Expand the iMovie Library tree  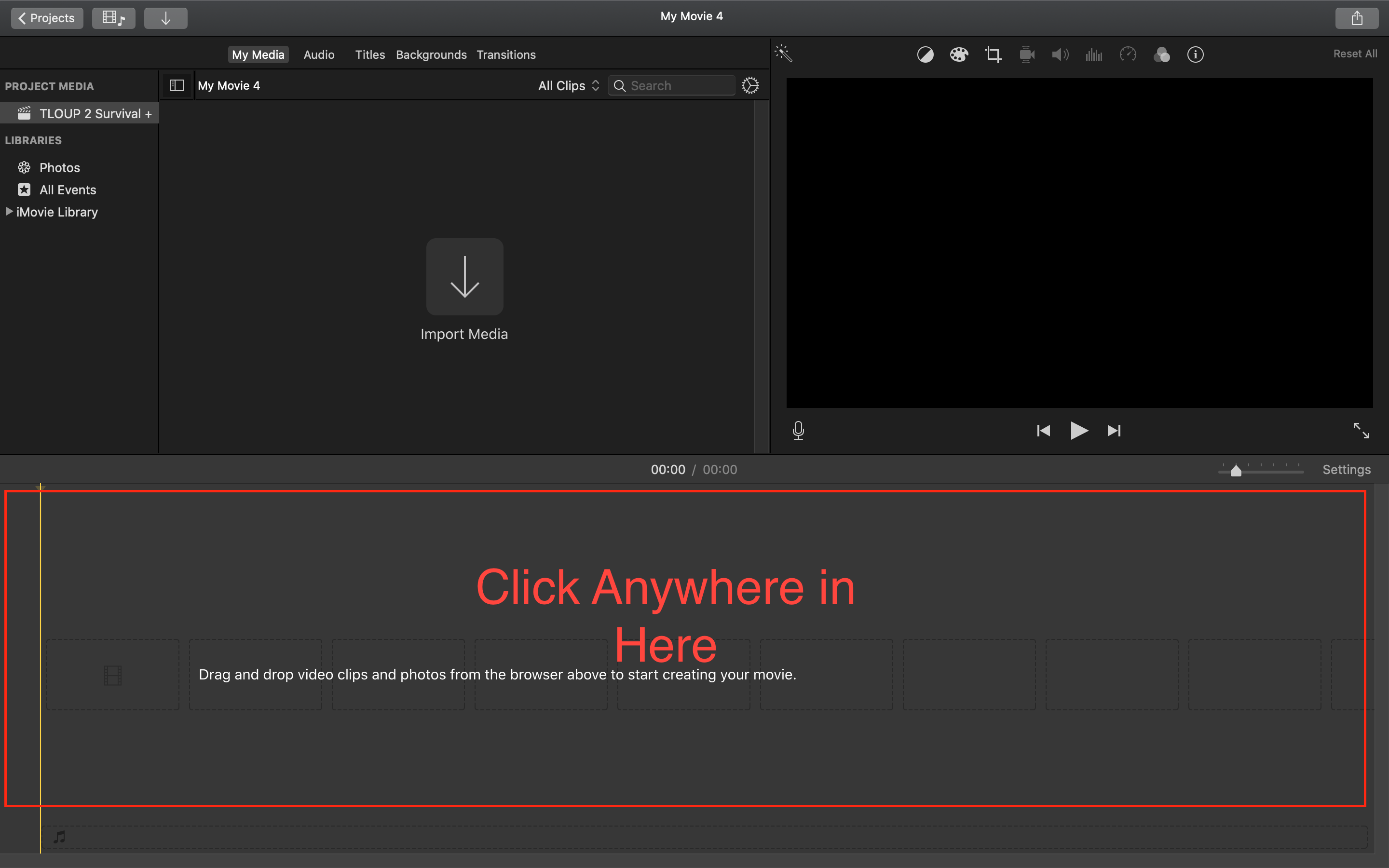pyautogui.click(x=9, y=212)
